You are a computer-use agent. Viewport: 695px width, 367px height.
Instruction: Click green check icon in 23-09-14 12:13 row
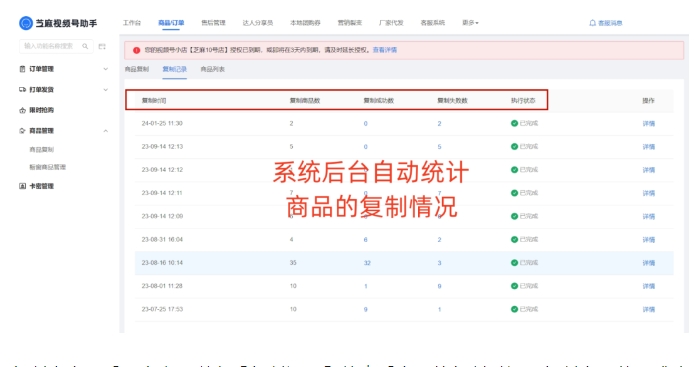[514, 147]
